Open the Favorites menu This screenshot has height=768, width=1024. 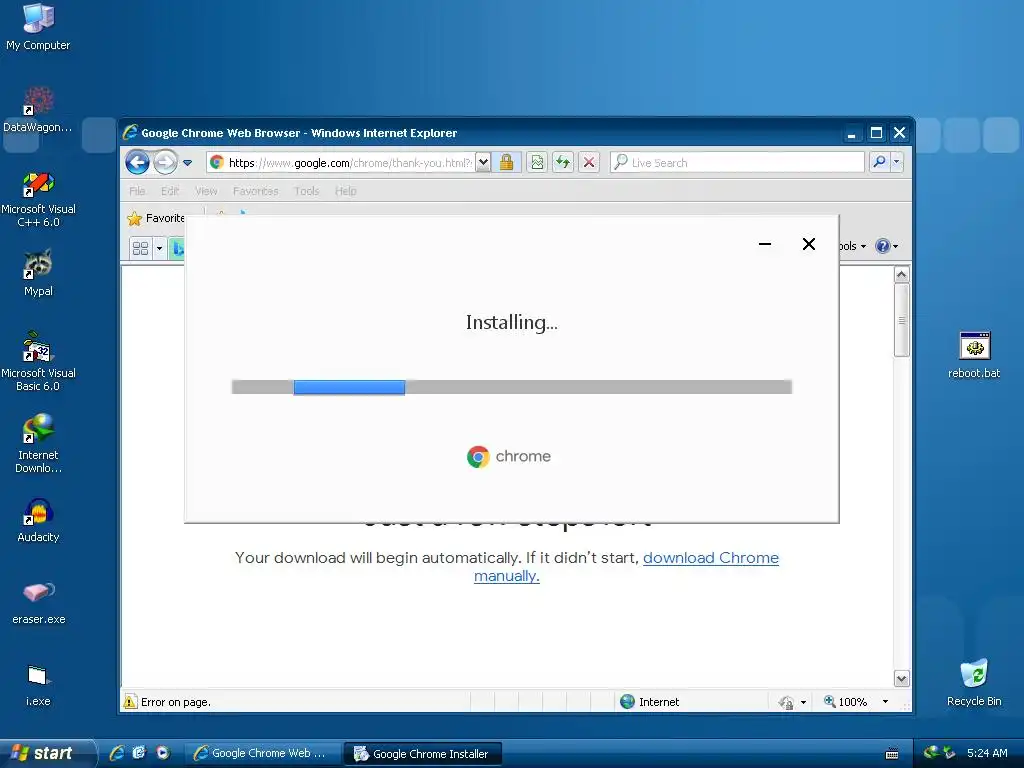pos(255,191)
